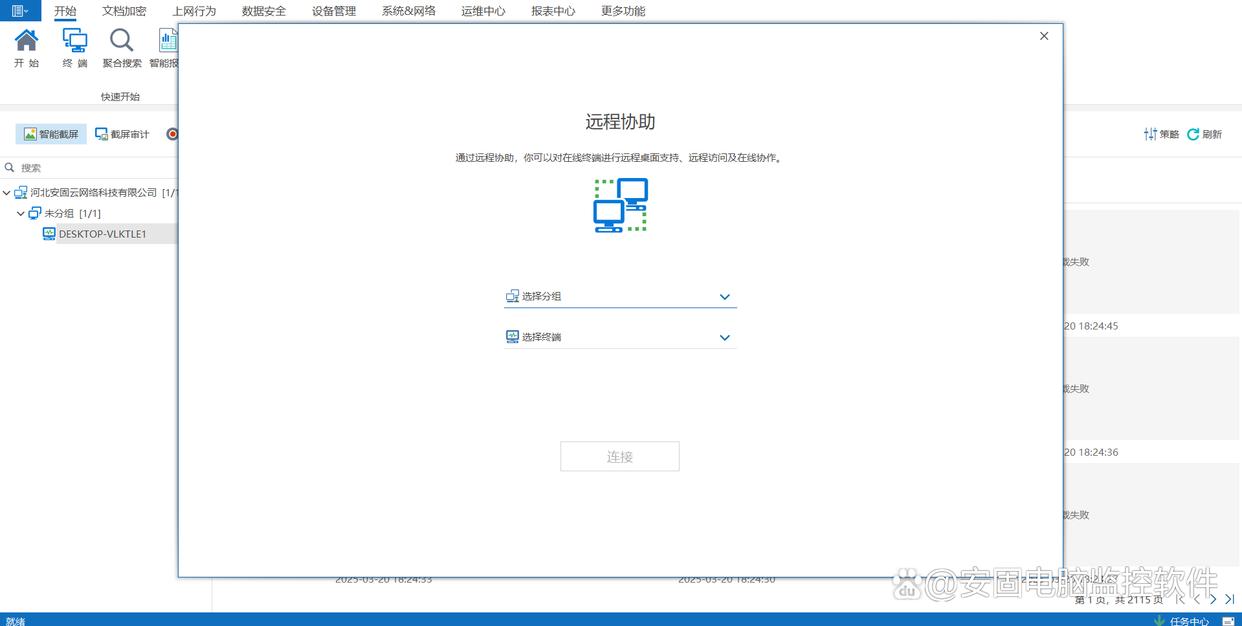This screenshot has height=626, width=1242.
Task: Click the company network icon in tree
Action: [x=21, y=192]
